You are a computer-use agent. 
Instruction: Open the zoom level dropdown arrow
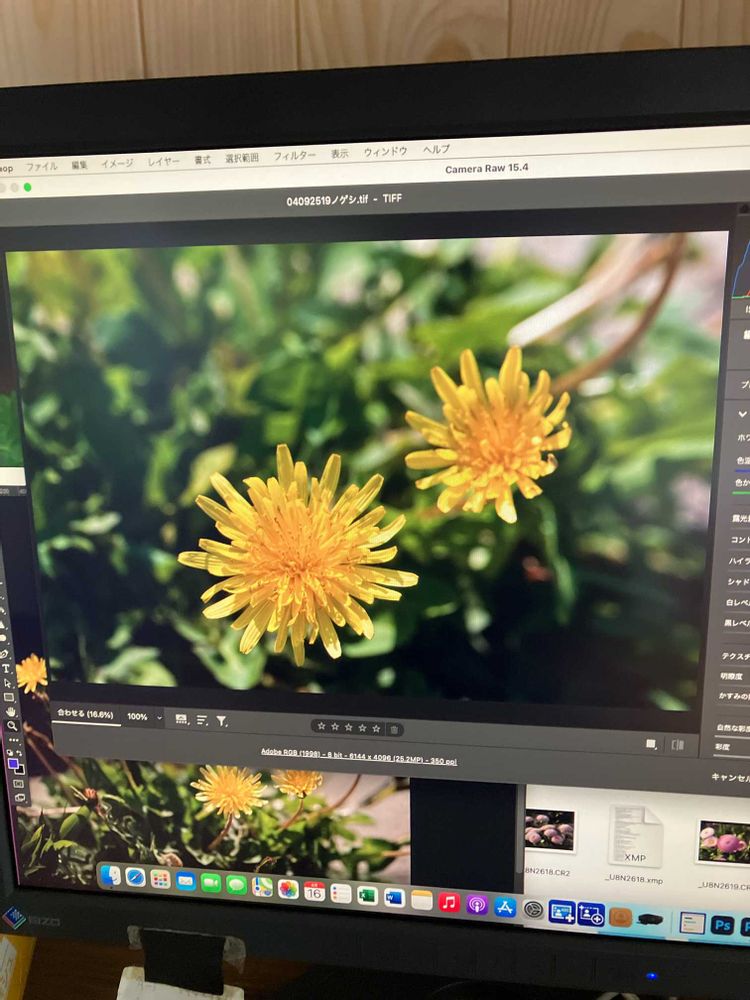coord(159,718)
